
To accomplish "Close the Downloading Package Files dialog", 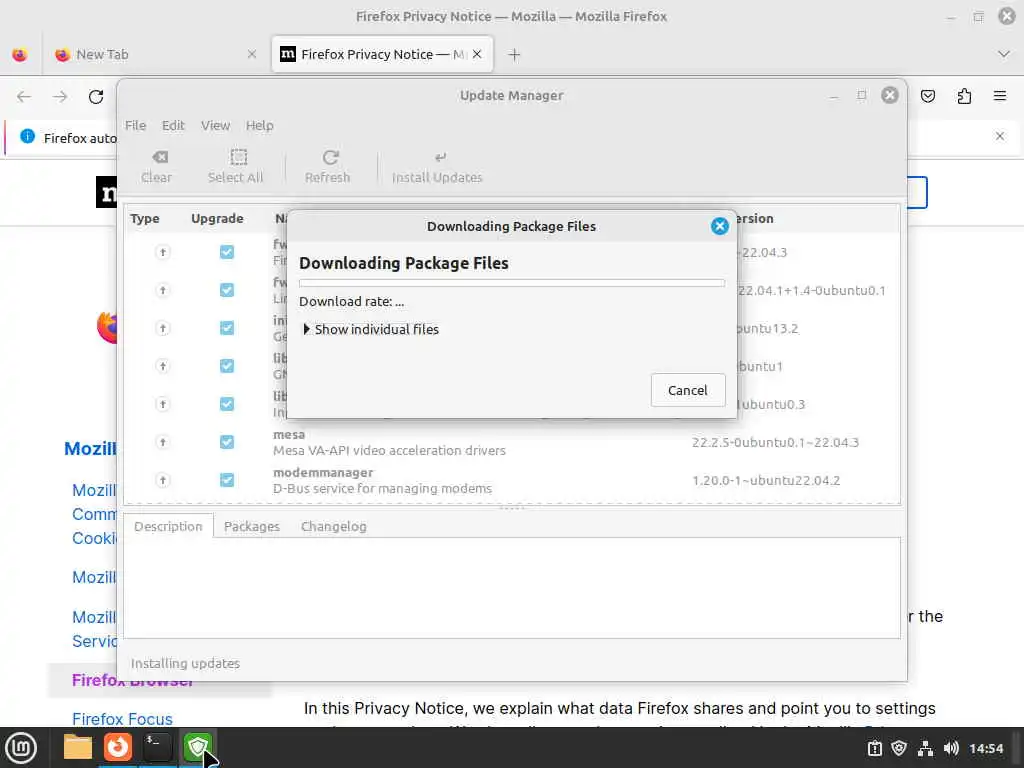I will (720, 226).
